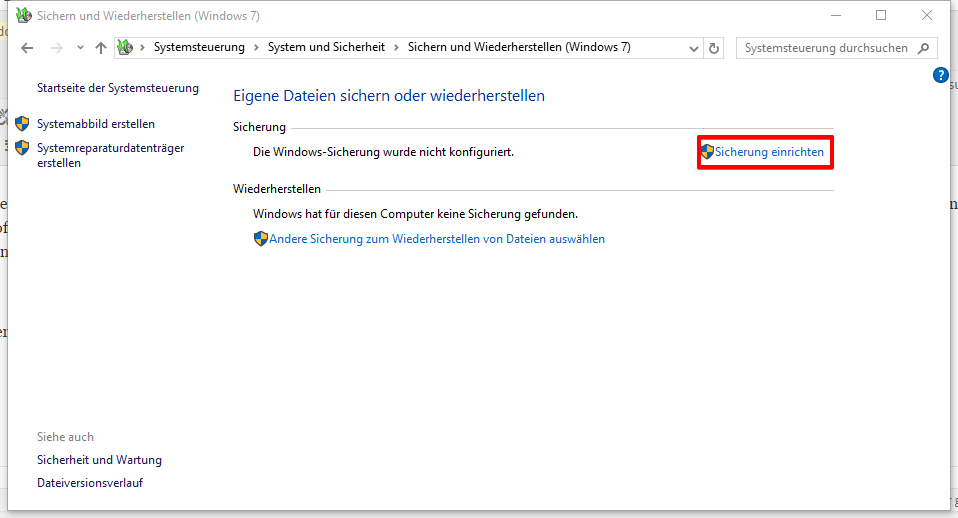Expand chevron before Systemsteuerung breadcrumb
Image resolution: width=958 pixels, height=518 pixels.
tap(142, 48)
